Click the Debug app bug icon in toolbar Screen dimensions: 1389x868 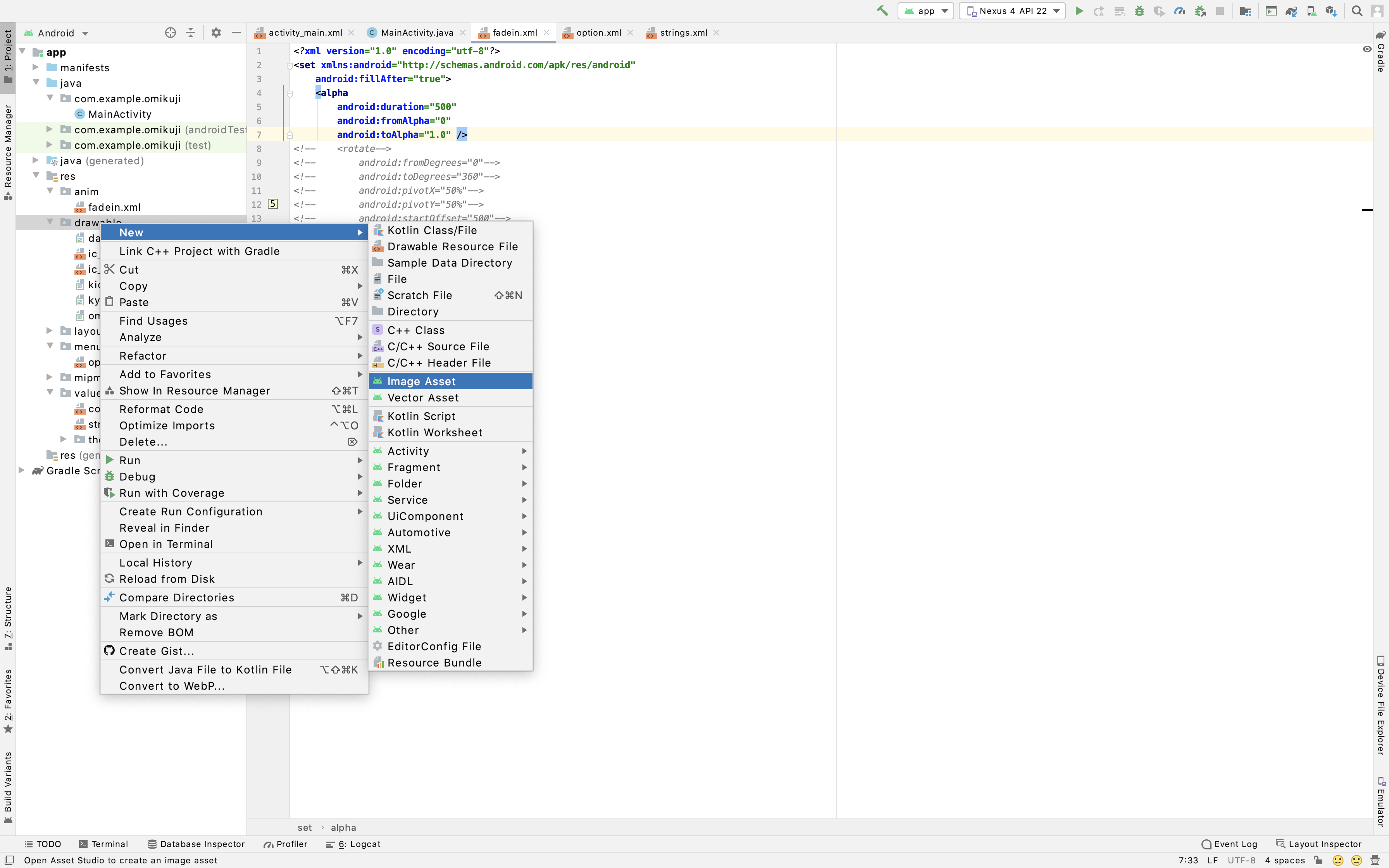pyautogui.click(x=1139, y=11)
